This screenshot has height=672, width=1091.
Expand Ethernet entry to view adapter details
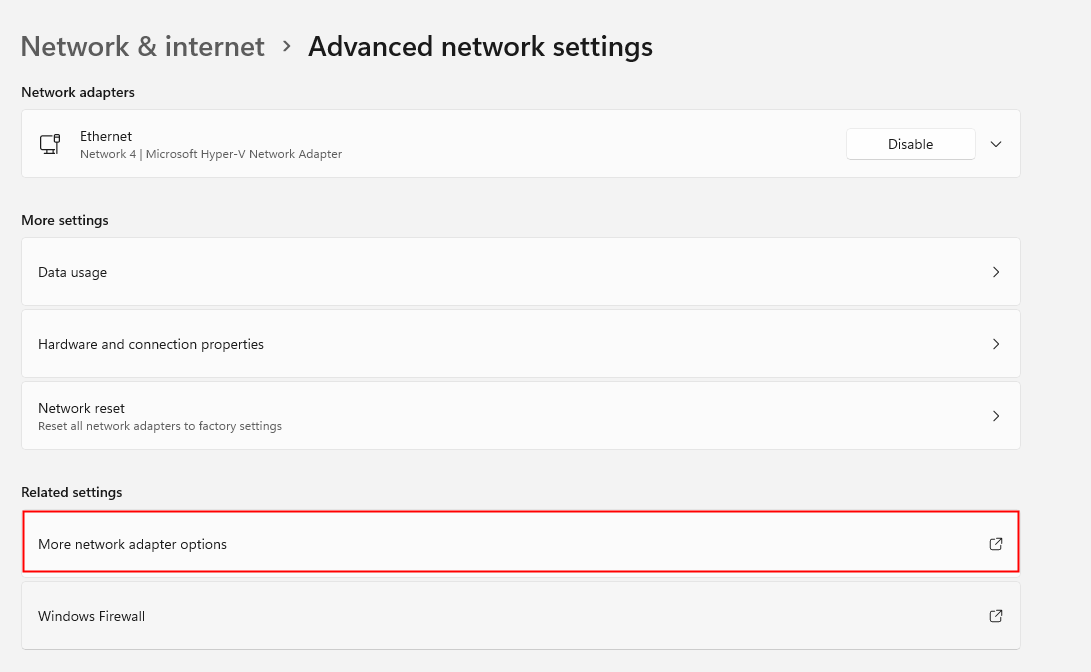[995, 143]
